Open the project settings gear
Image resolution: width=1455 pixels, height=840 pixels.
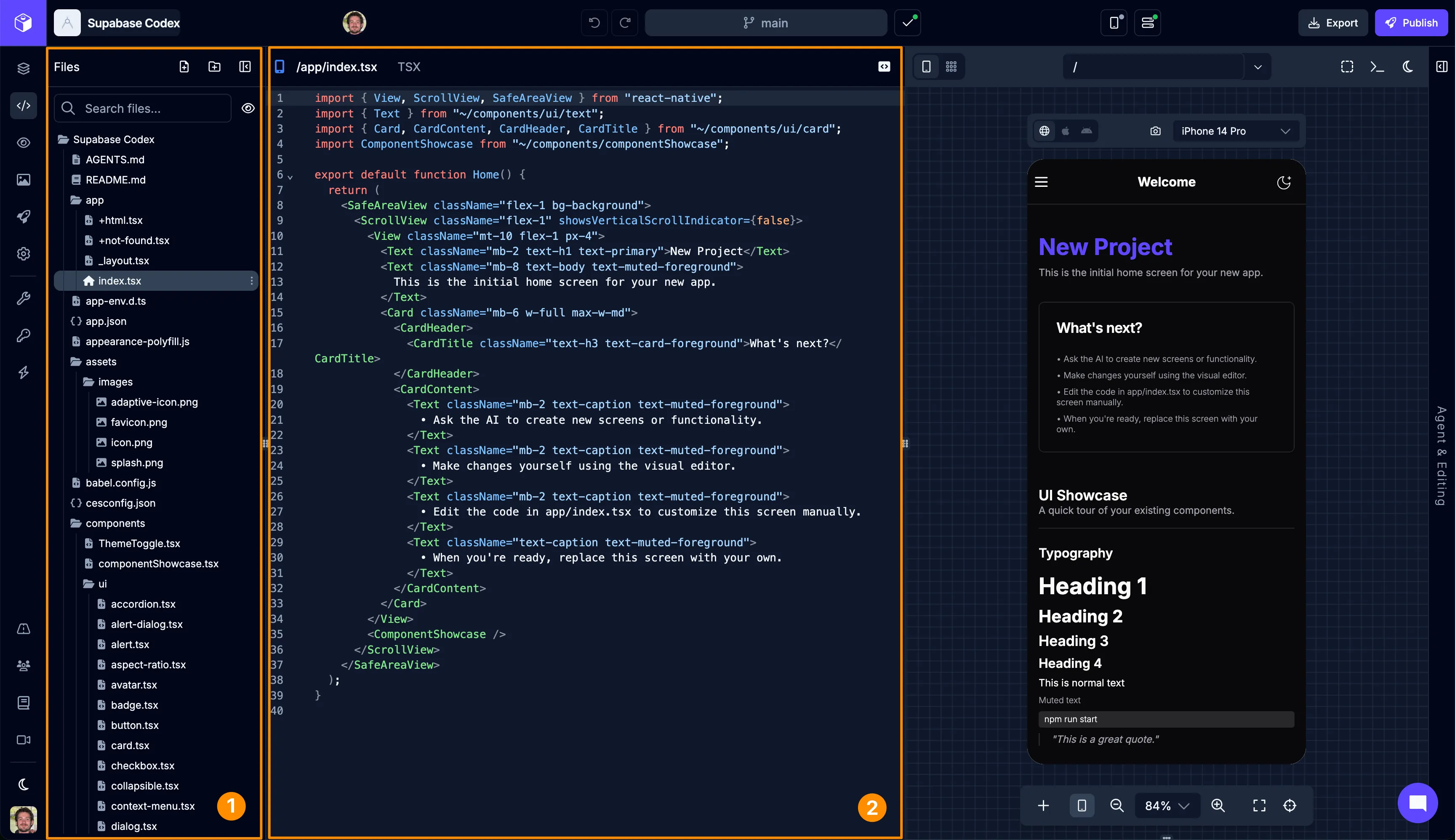click(x=23, y=254)
